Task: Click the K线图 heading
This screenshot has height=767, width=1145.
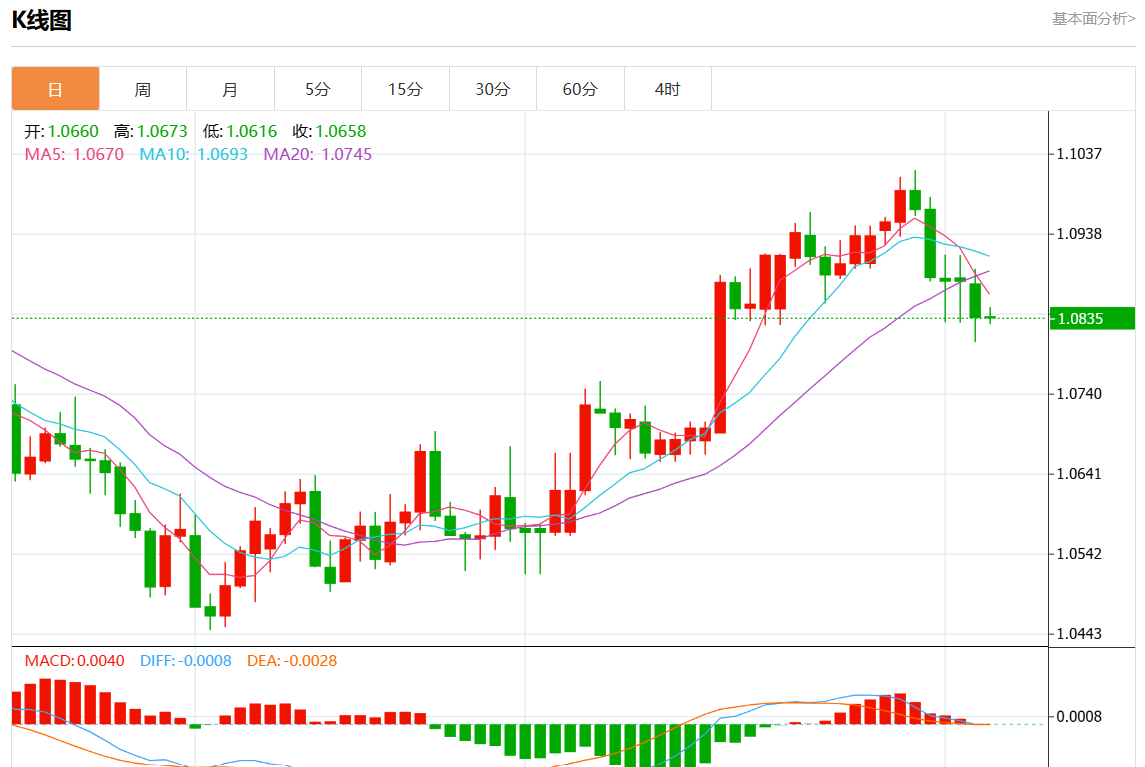Action: (x=42, y=20)
